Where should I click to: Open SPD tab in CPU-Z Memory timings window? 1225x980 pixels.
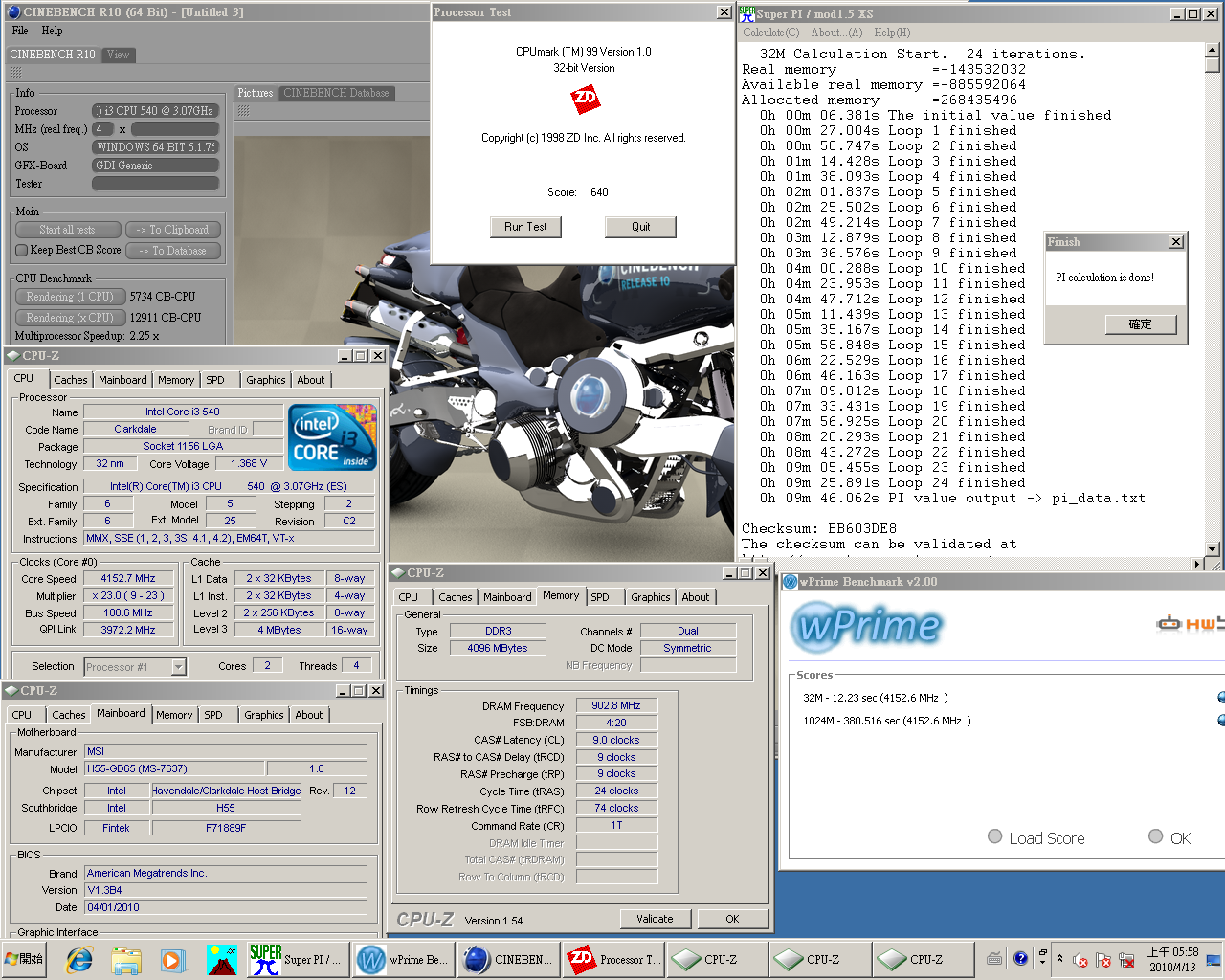click(x=600, y=597)
